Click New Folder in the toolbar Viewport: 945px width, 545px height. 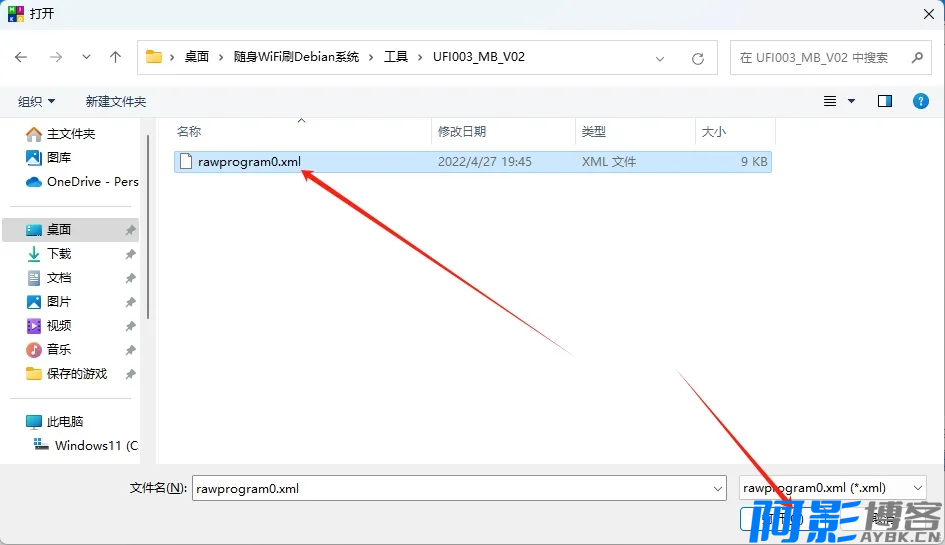(116, 102)
